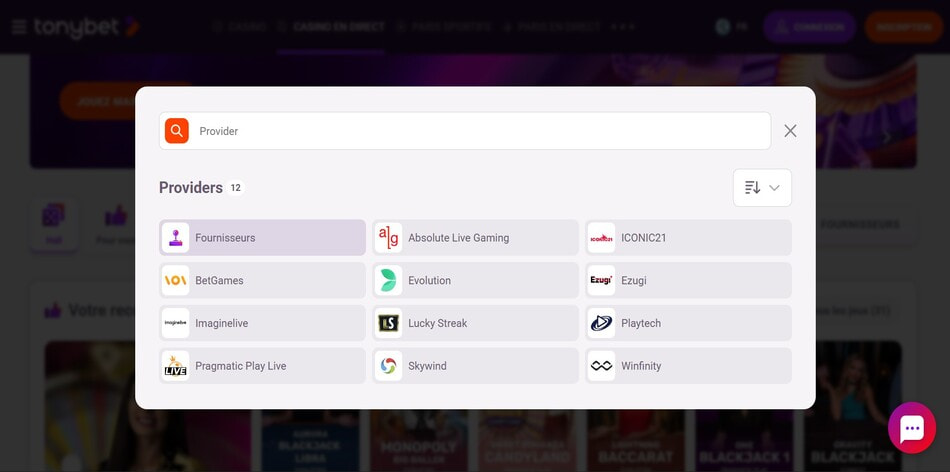Open the Lightning Baccarat game thumbnail
The image size is (950, 472).
pos(636,441)
